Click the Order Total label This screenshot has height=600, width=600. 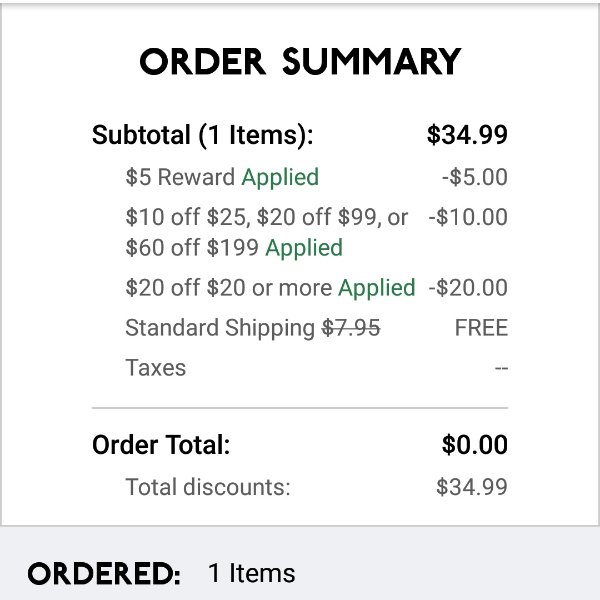pyautogui.click(x=161, y=445)
